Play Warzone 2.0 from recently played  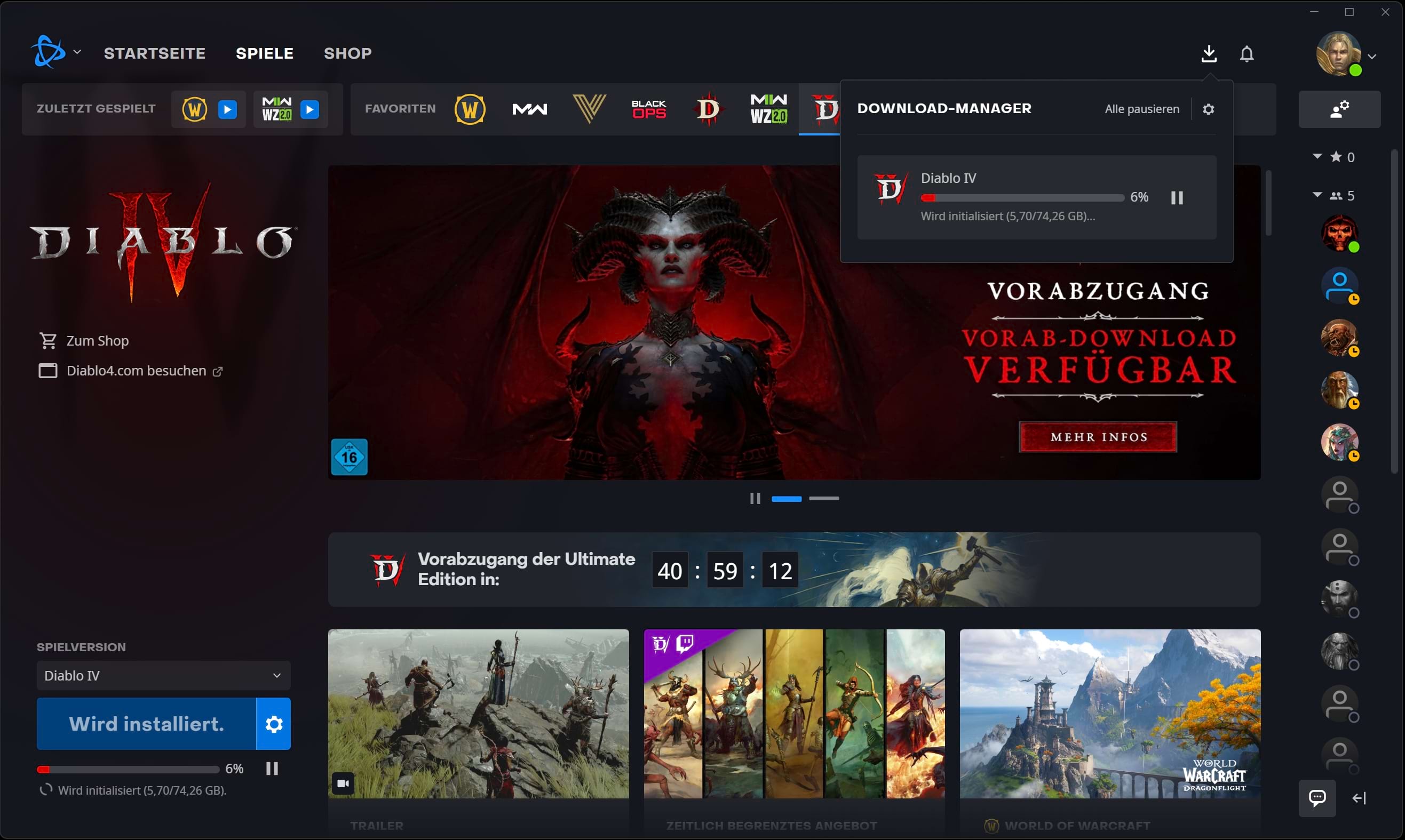pyautogui.click(x=310, y=109)
